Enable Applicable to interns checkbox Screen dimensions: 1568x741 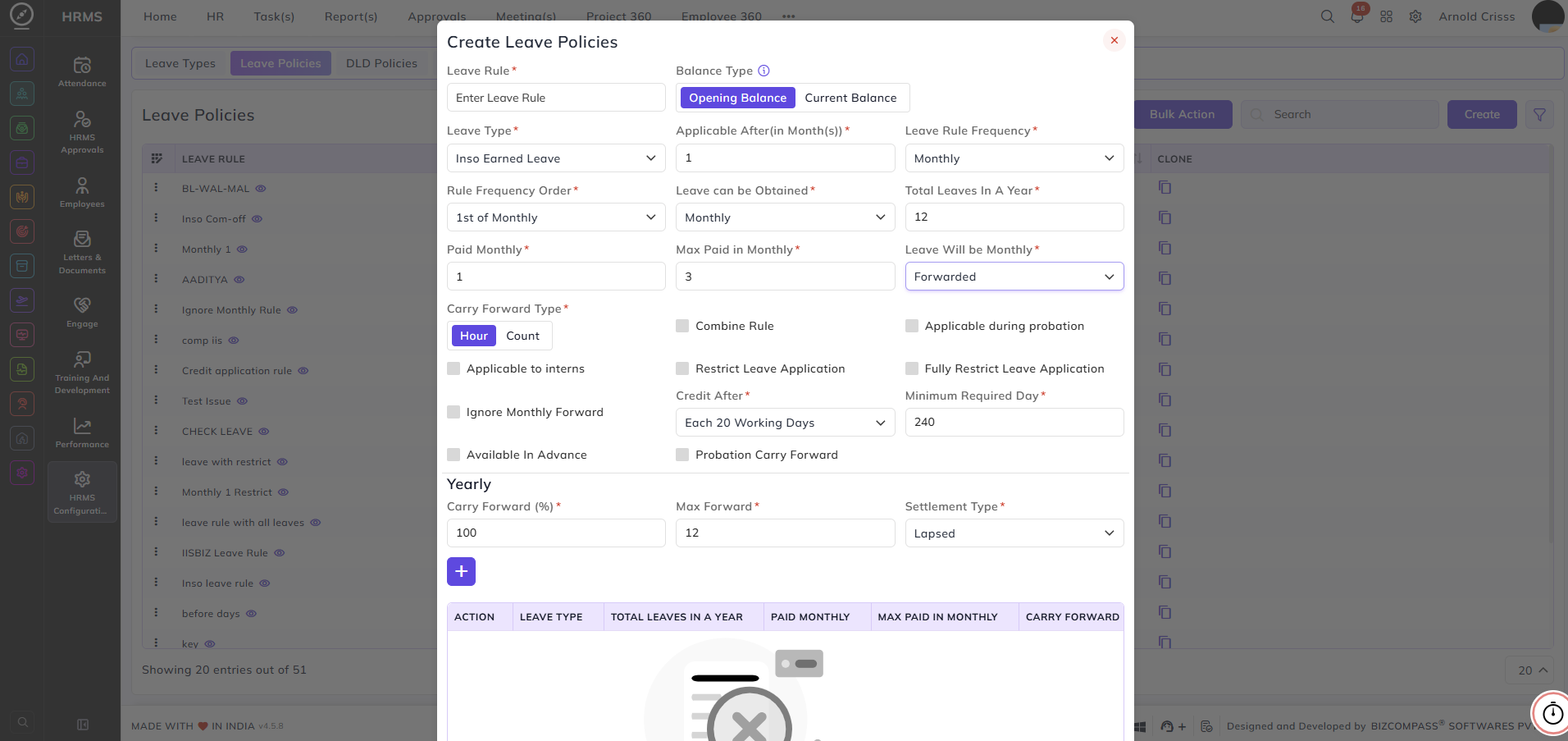pos(454,368)
